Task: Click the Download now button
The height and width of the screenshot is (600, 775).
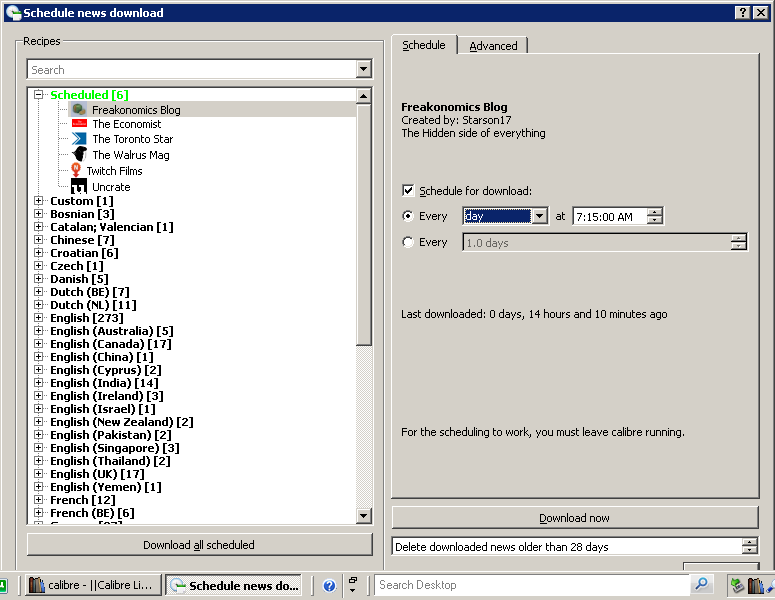Action: pos(575,518)
